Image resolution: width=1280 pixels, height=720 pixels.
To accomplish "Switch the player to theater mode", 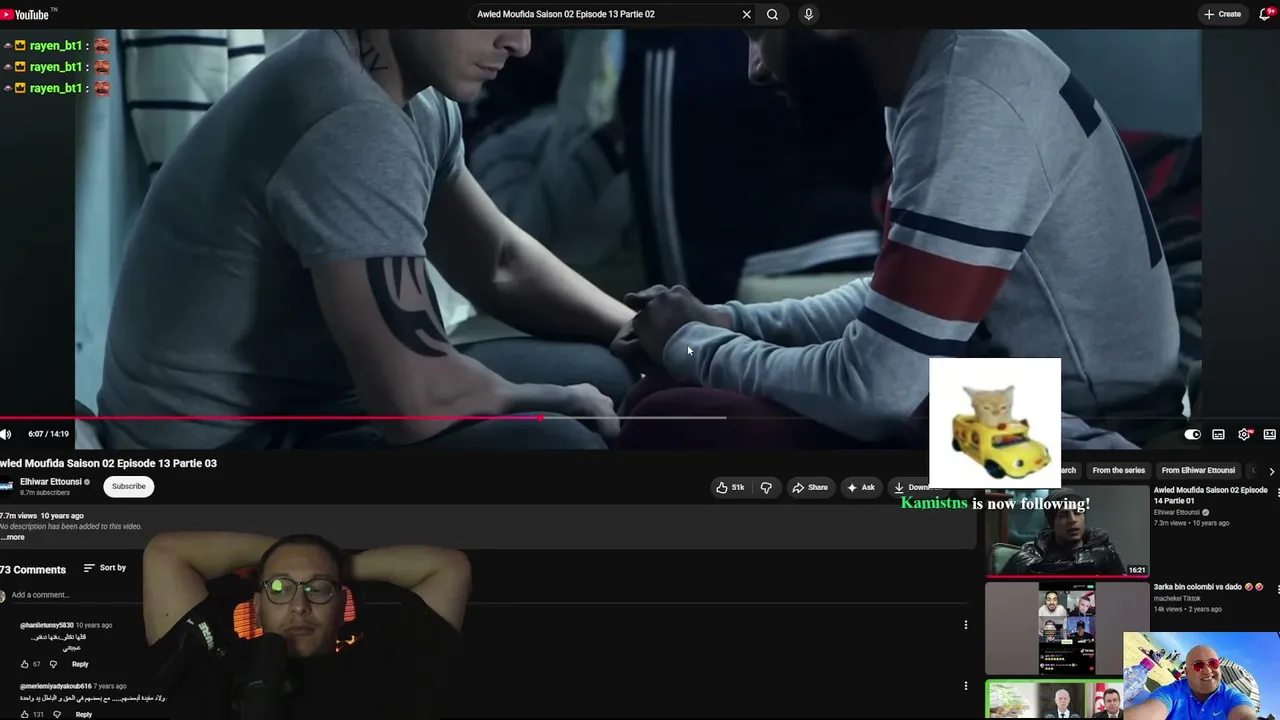I will (1270, 434).
